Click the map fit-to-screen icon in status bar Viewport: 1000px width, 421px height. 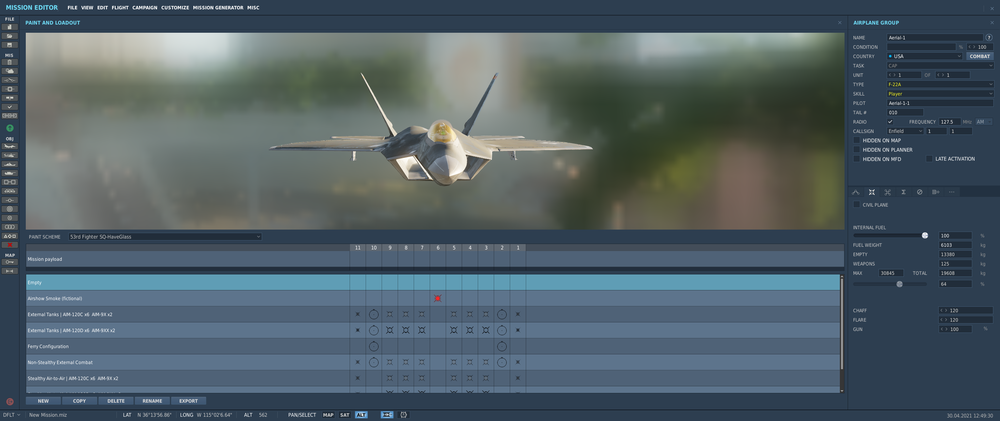coord(387,415)
